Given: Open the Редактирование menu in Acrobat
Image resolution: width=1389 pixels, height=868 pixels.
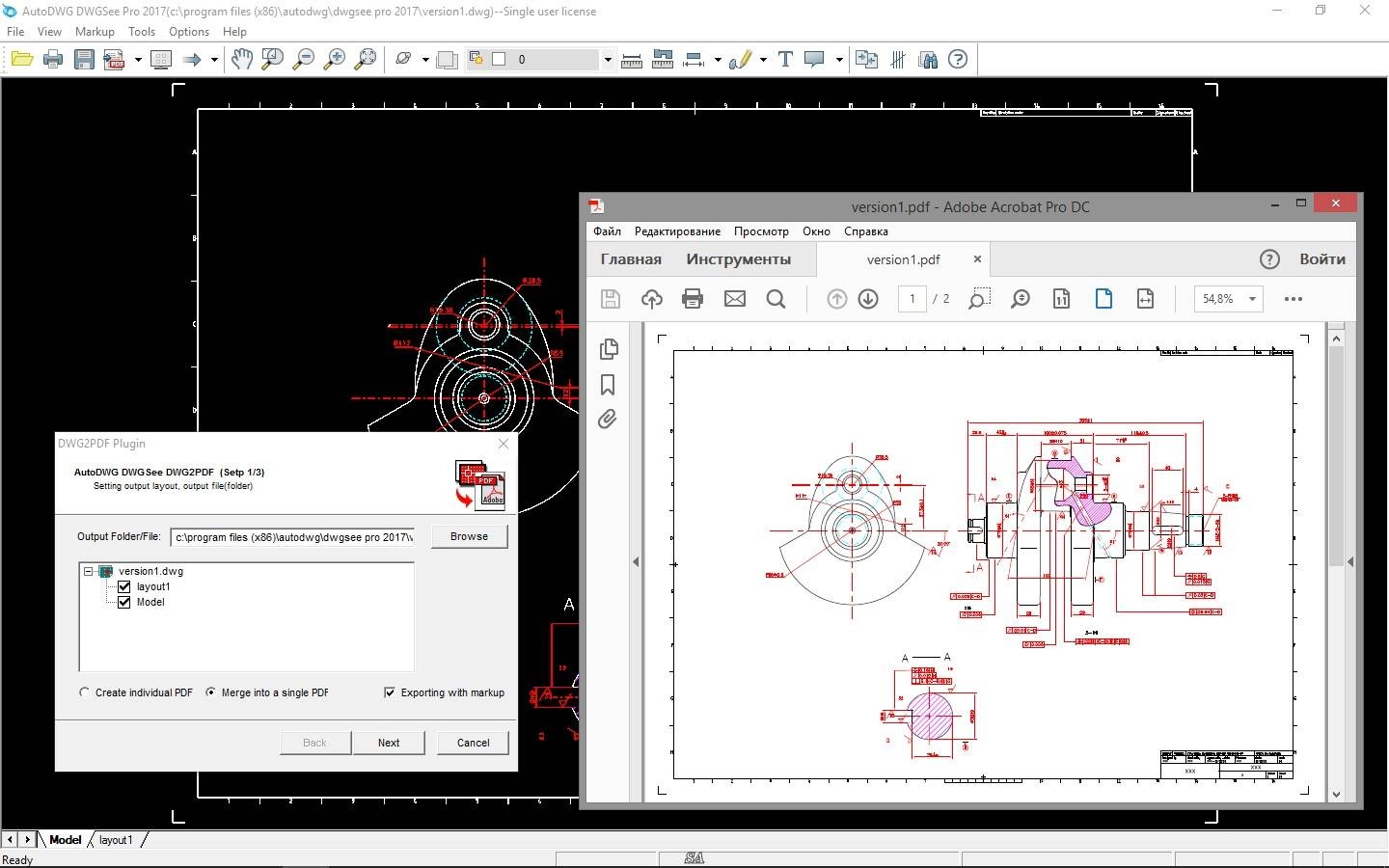Looking at the screenshot, I should pos(677,231).
